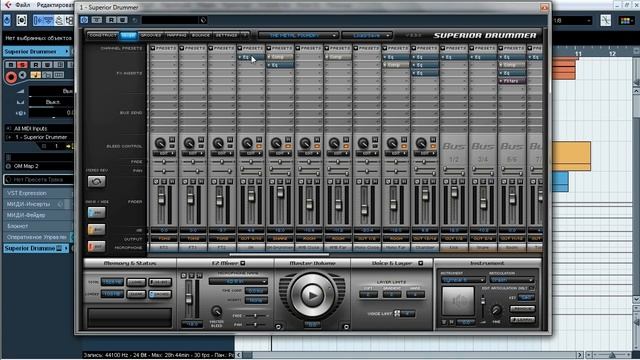The width and height of the screenshot is (640, 360).
Task: Open the Grooves tab
Action: click(151, 36)
